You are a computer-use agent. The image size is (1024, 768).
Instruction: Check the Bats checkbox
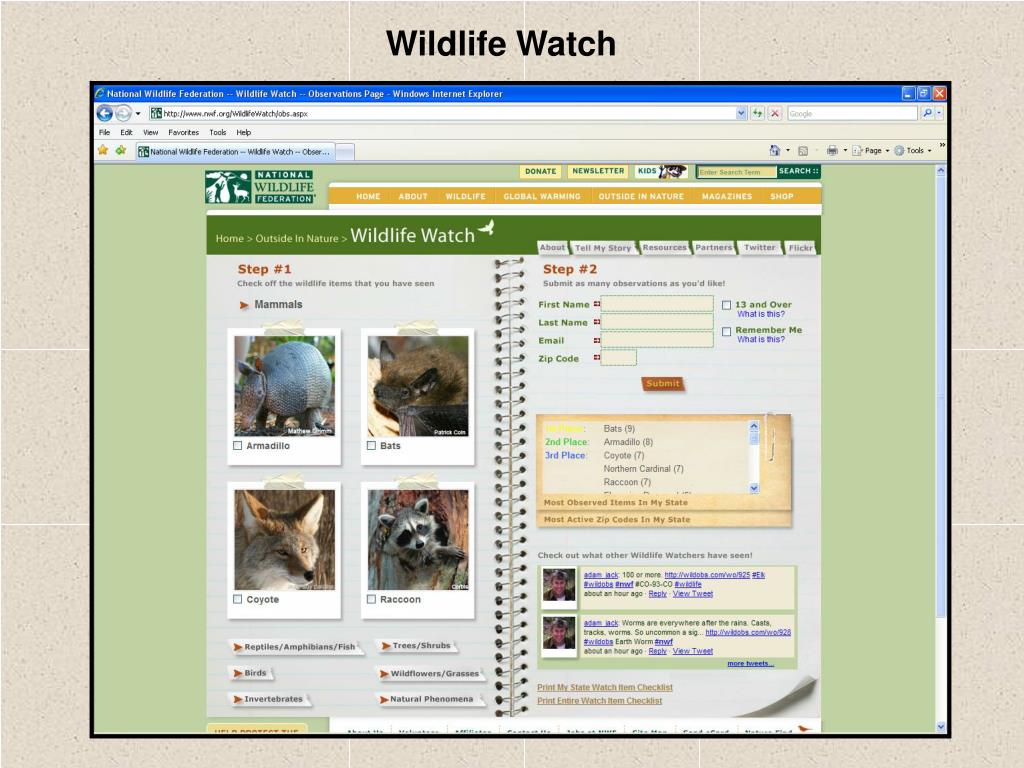371,445
